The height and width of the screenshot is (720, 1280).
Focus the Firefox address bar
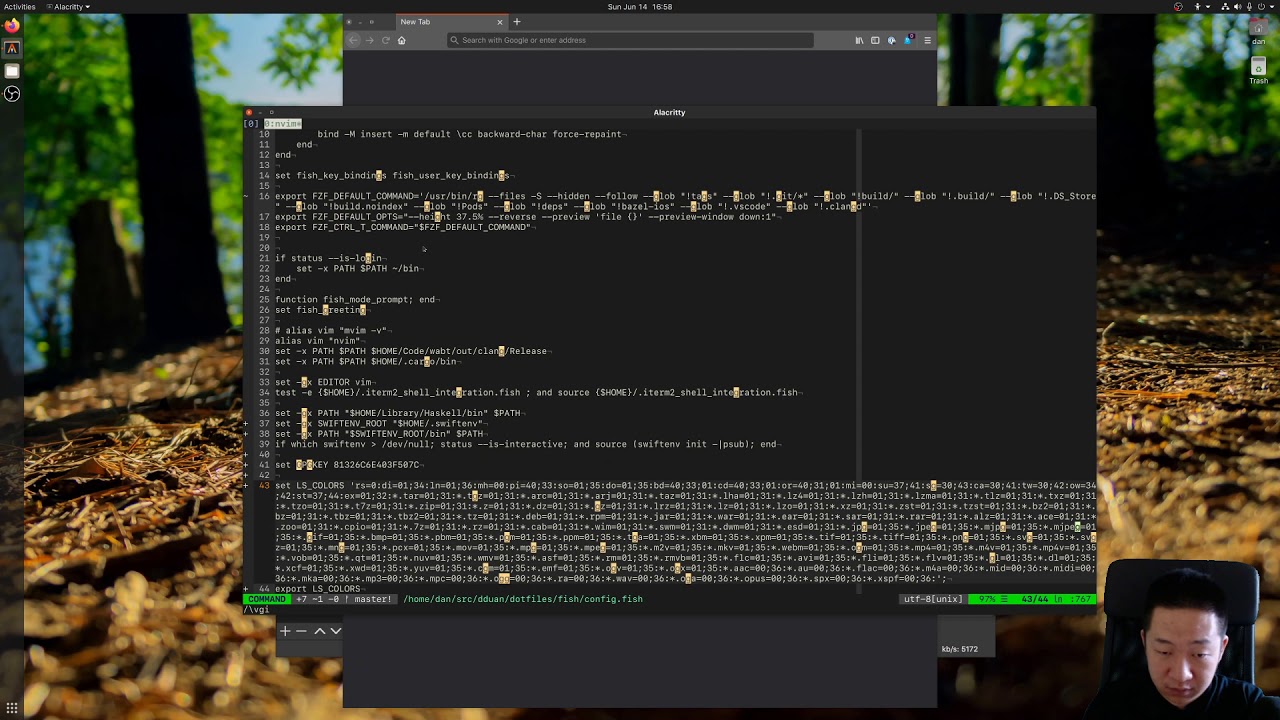pyautogui.click(x=630, y=40)
